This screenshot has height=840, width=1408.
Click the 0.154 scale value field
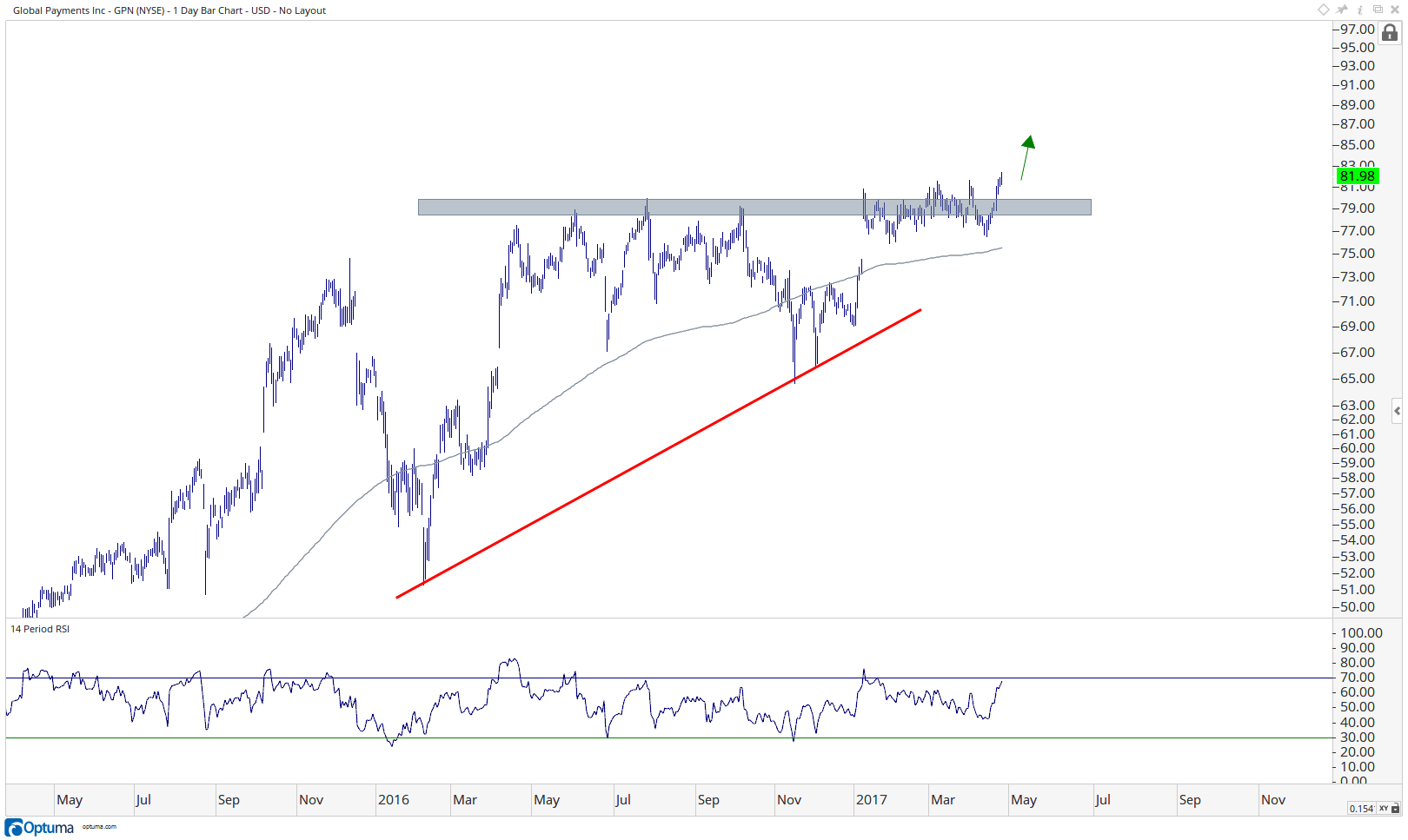coord(1361,808)
